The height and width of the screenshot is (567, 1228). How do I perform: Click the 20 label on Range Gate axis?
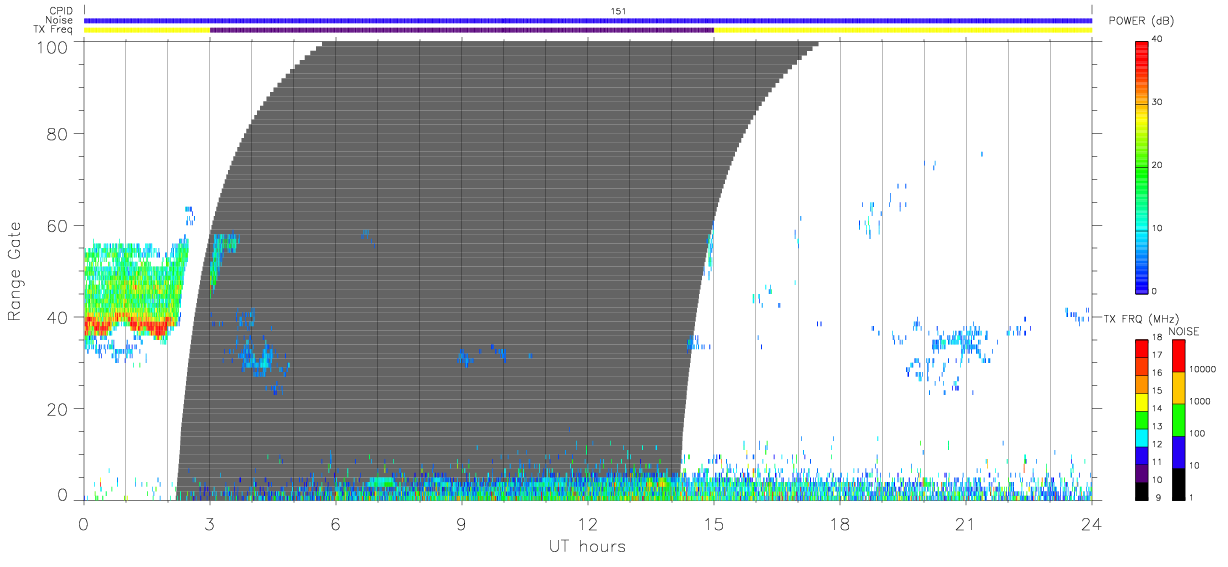(57, 409)
